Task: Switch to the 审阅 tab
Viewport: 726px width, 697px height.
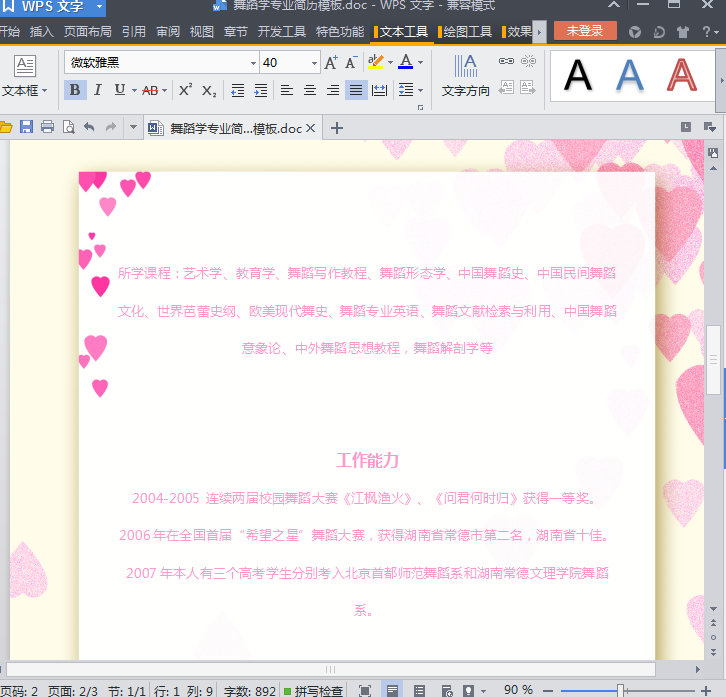Action: pyautogui.click(x=168, y=31)
